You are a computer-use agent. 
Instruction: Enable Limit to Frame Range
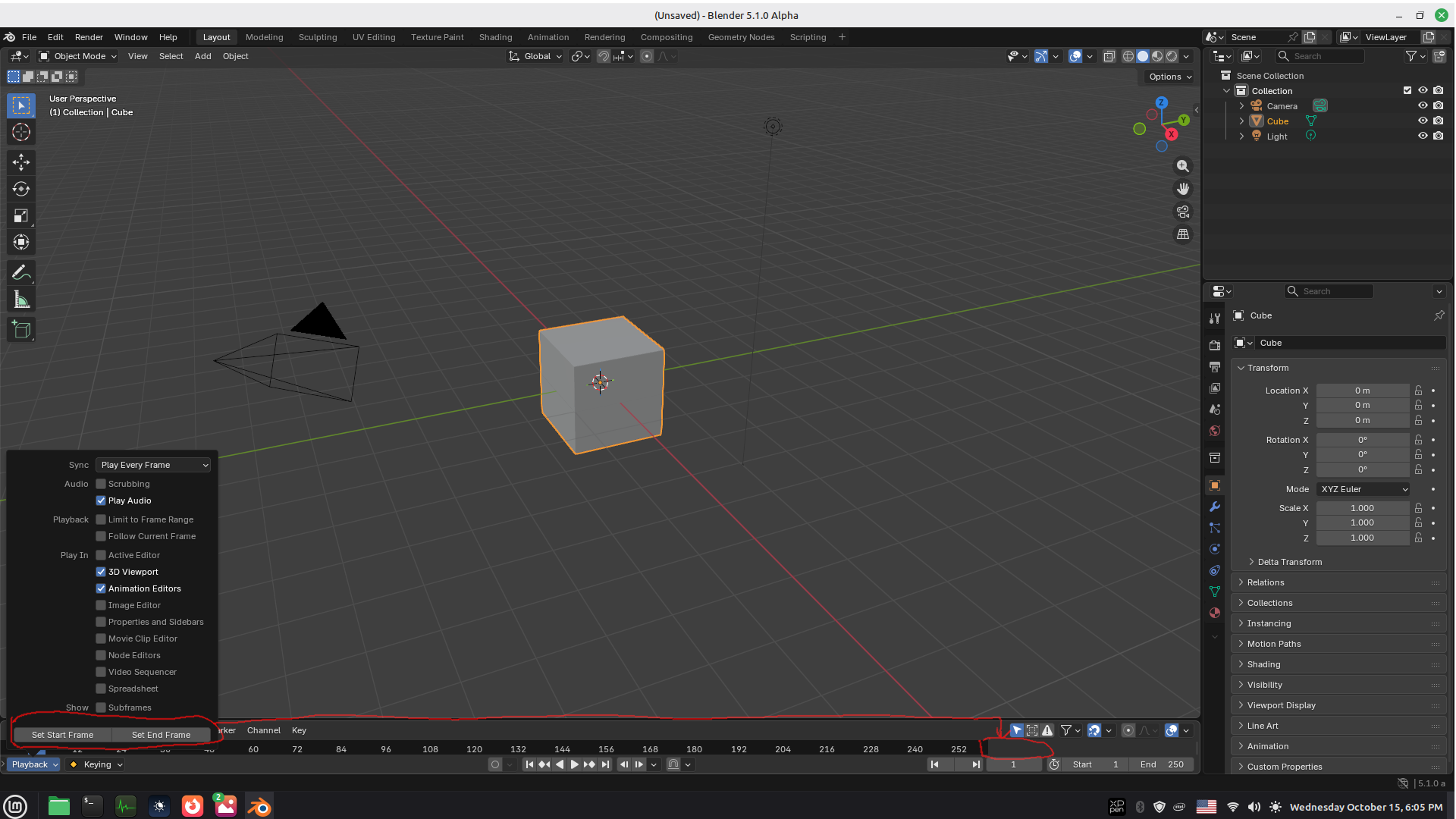(x=101, y=519)
